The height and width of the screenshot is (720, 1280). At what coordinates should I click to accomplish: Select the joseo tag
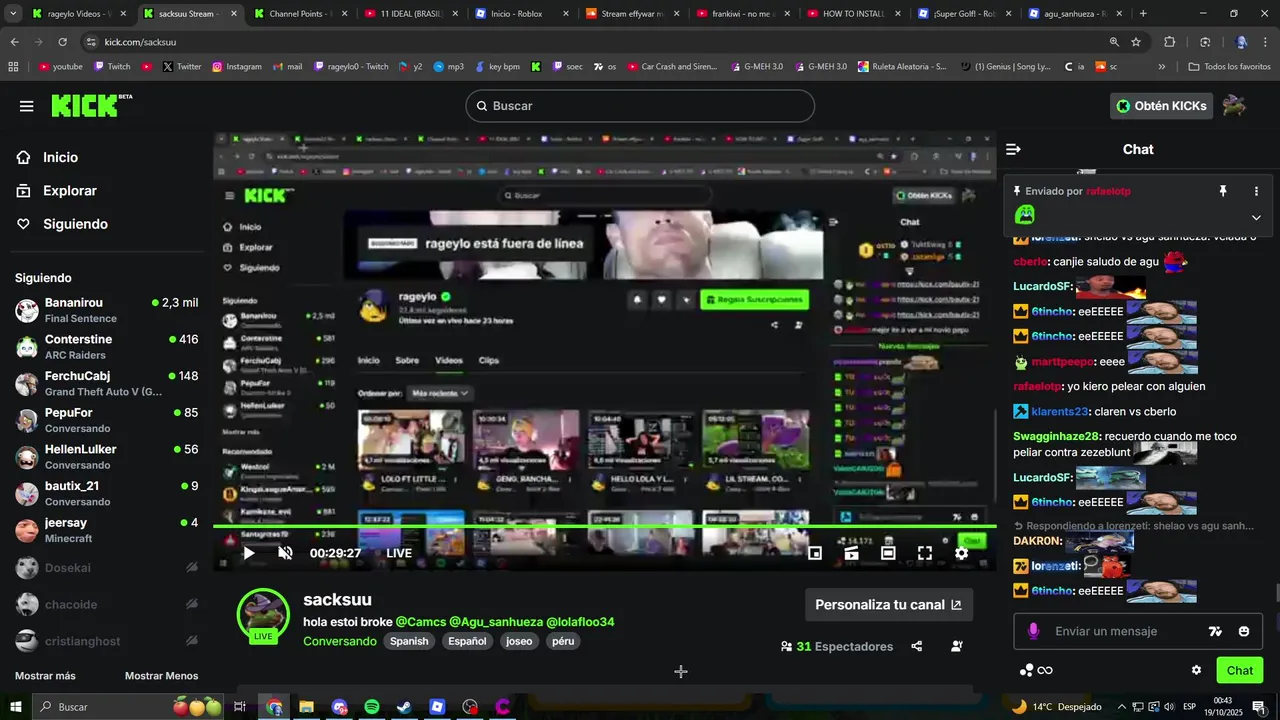[x=519, y=641]
